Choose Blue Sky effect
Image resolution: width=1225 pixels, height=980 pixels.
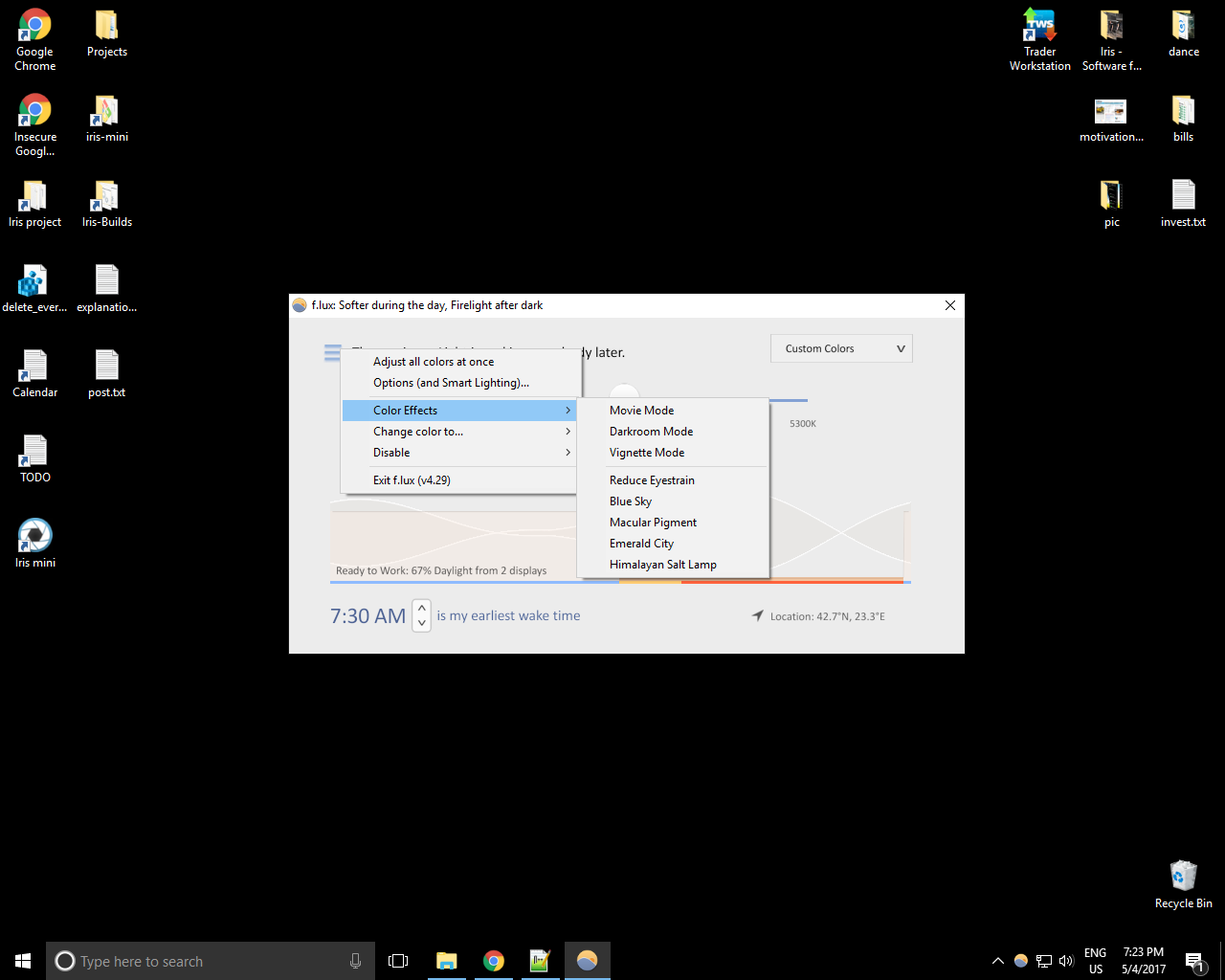[673, 501]
